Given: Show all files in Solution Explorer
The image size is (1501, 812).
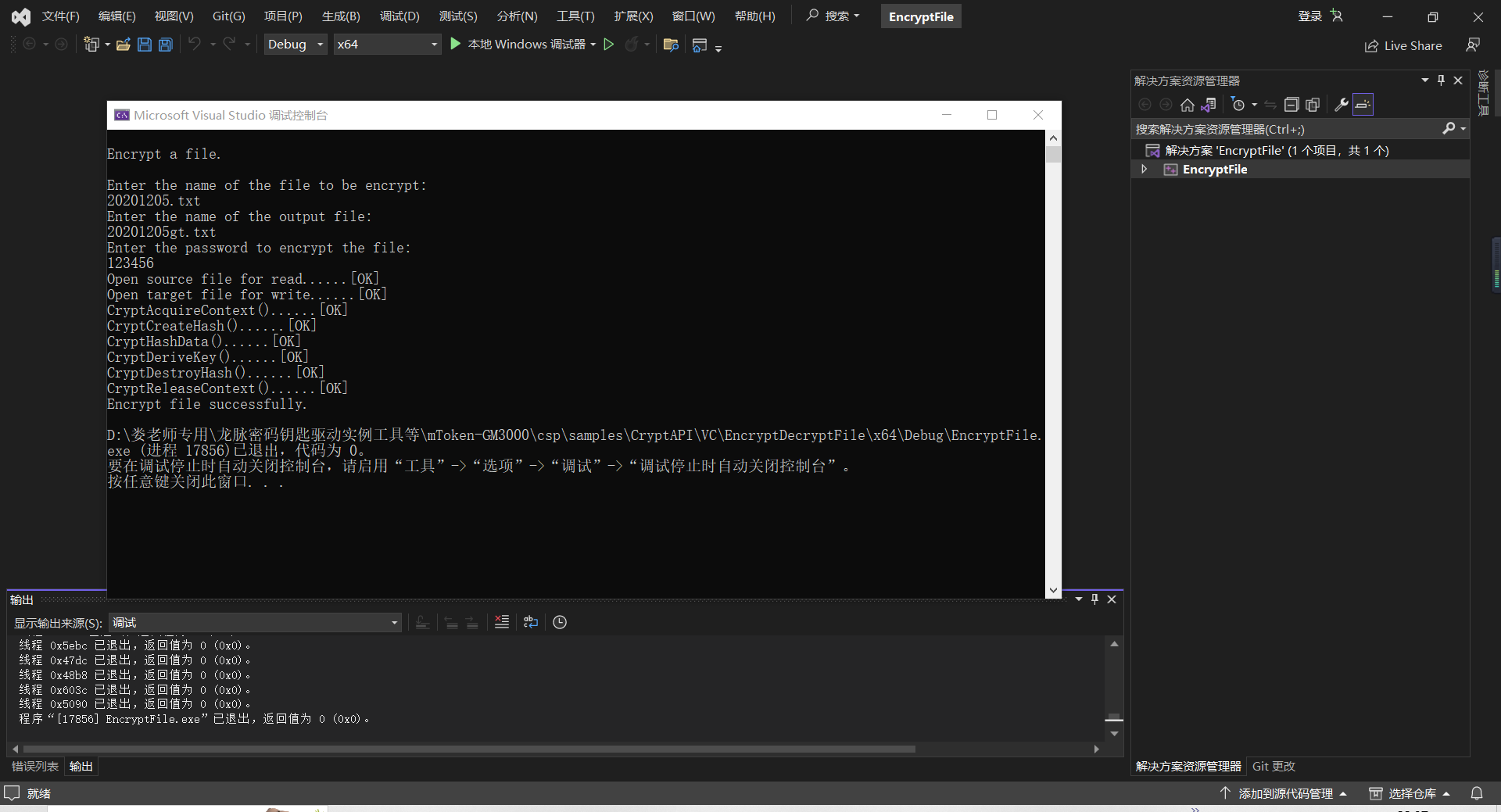Looking at the screenshot, I should click(x=1313, y=105).
